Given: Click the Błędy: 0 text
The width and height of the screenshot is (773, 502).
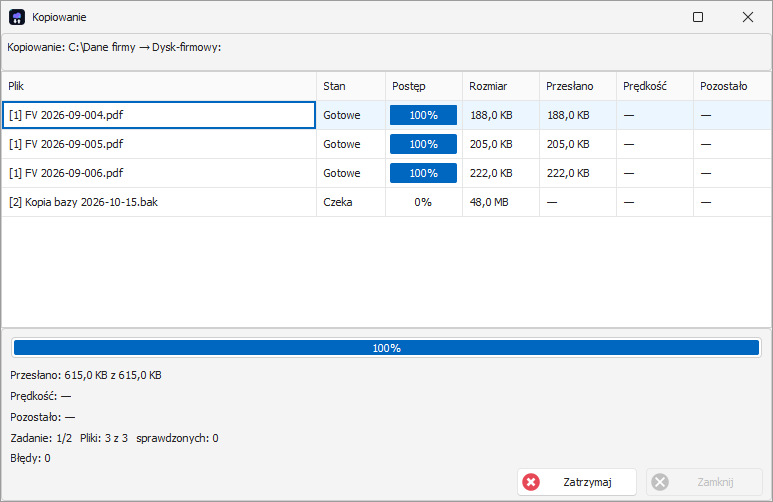Looking at the screenshot, I should click(x=30, y=458).
